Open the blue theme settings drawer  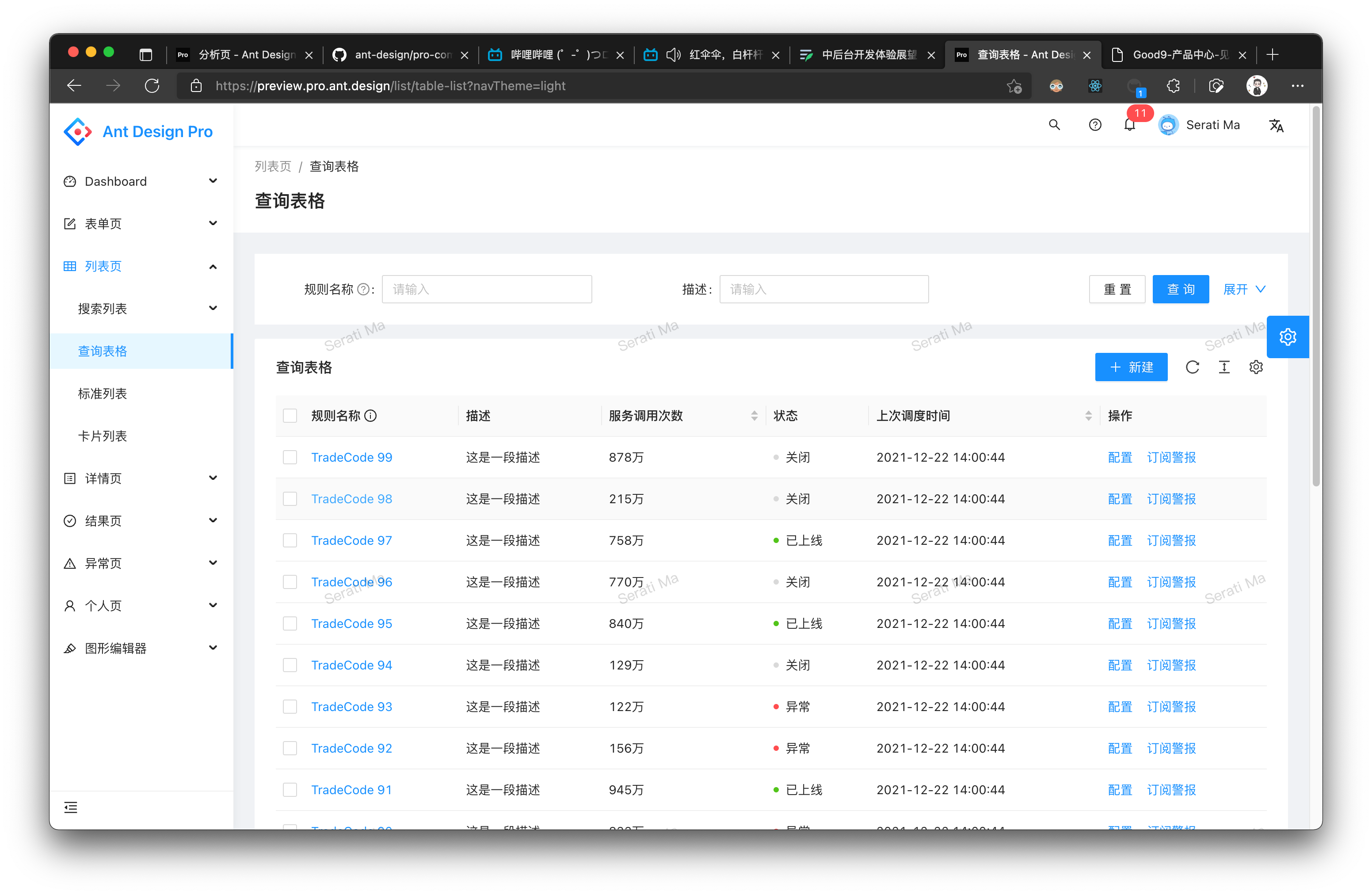coord(1287,337)
